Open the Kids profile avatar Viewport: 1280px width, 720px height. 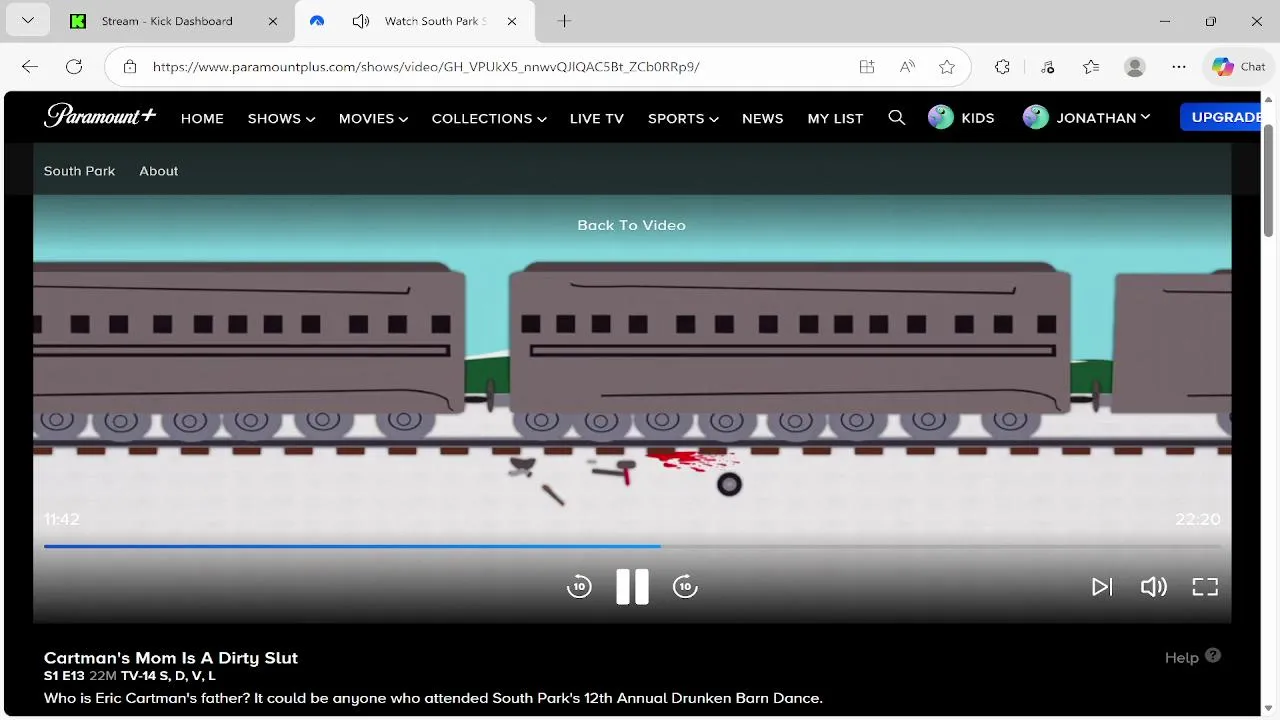pos(941,118)
